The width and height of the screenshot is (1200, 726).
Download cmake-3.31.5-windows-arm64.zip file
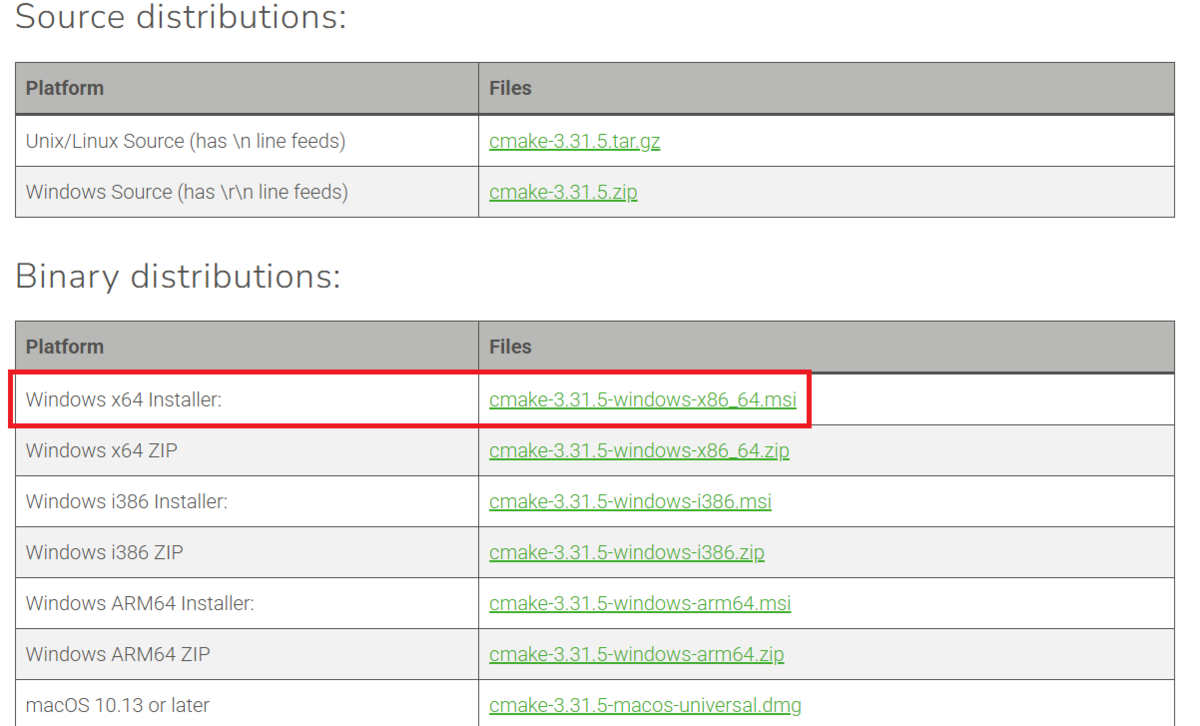[x=637, y=655]
